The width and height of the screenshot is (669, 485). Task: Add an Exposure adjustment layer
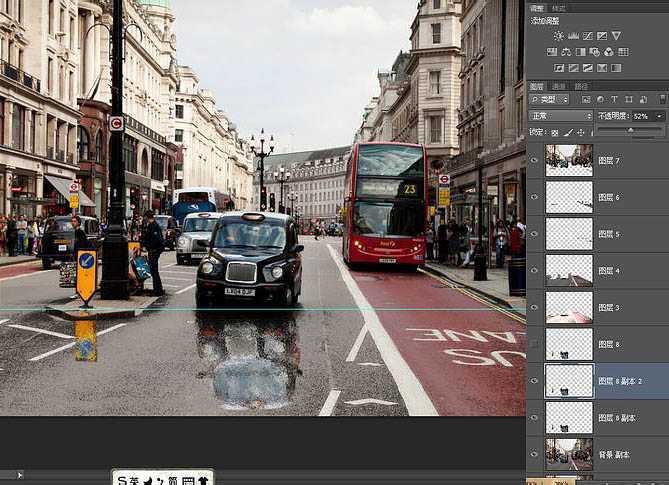tap(602, 36)
